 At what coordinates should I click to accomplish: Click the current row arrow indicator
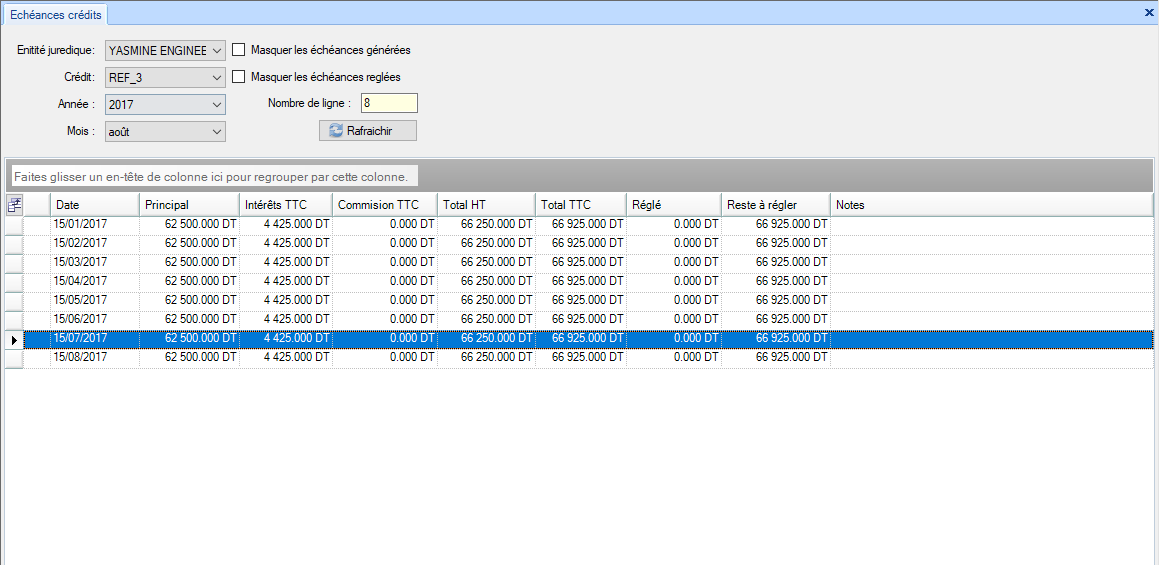[x=14, y=339]
